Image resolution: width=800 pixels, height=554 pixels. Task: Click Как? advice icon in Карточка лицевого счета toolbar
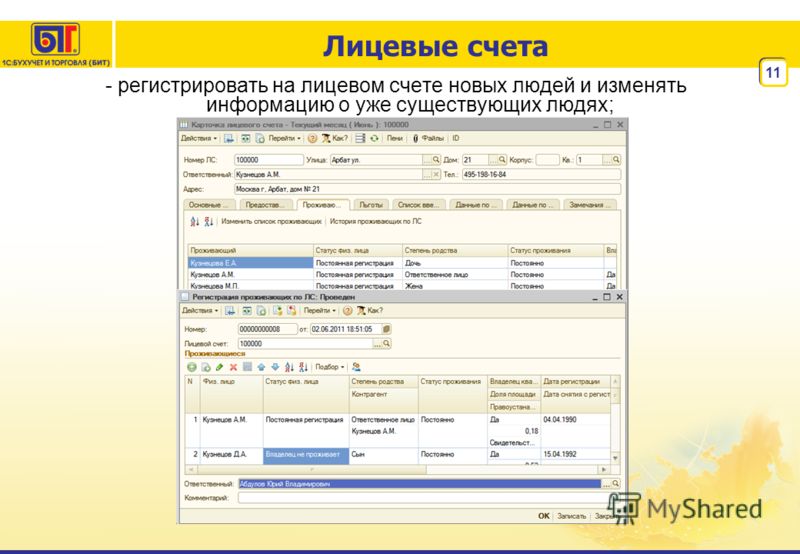coord(335,138)
